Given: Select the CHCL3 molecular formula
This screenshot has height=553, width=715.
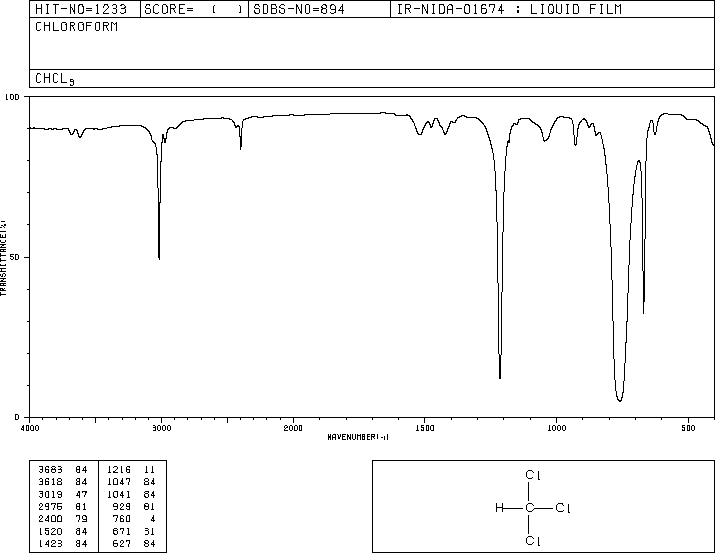Looking at the screenshot, I should point(55,79).
